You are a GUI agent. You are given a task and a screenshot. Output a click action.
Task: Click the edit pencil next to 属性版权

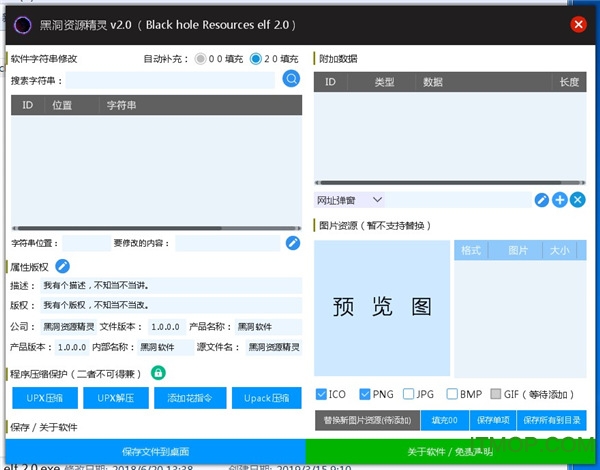click(62, 266)
